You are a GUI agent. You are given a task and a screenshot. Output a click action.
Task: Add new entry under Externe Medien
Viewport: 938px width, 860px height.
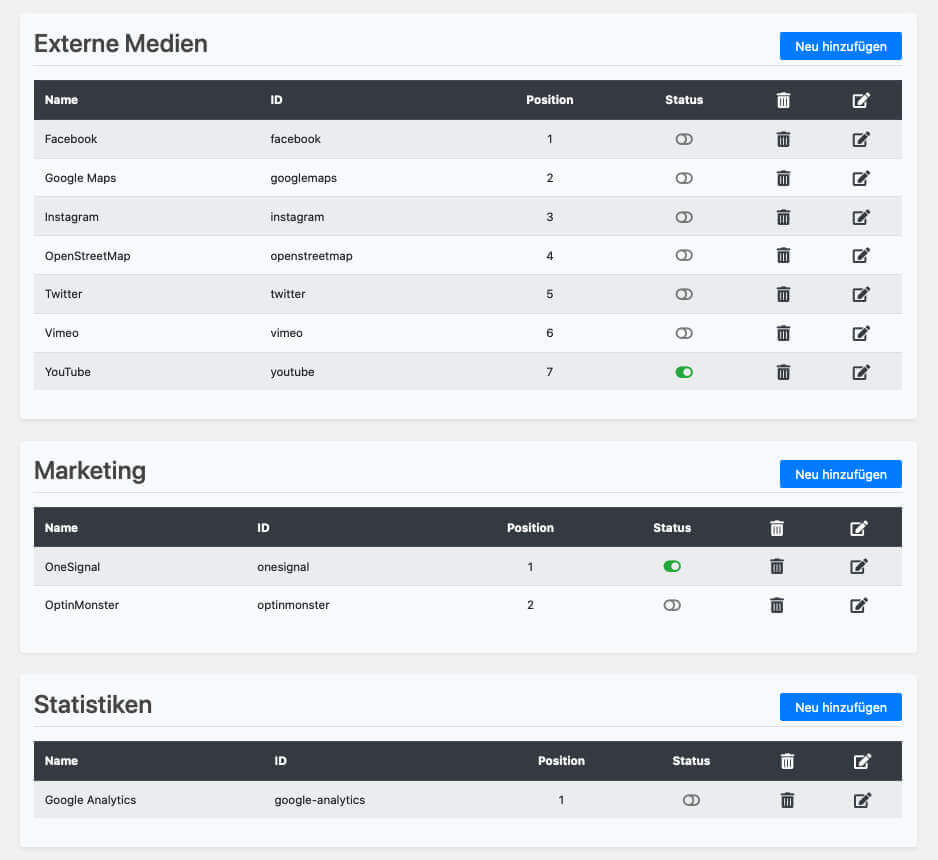tap(840, 46)
